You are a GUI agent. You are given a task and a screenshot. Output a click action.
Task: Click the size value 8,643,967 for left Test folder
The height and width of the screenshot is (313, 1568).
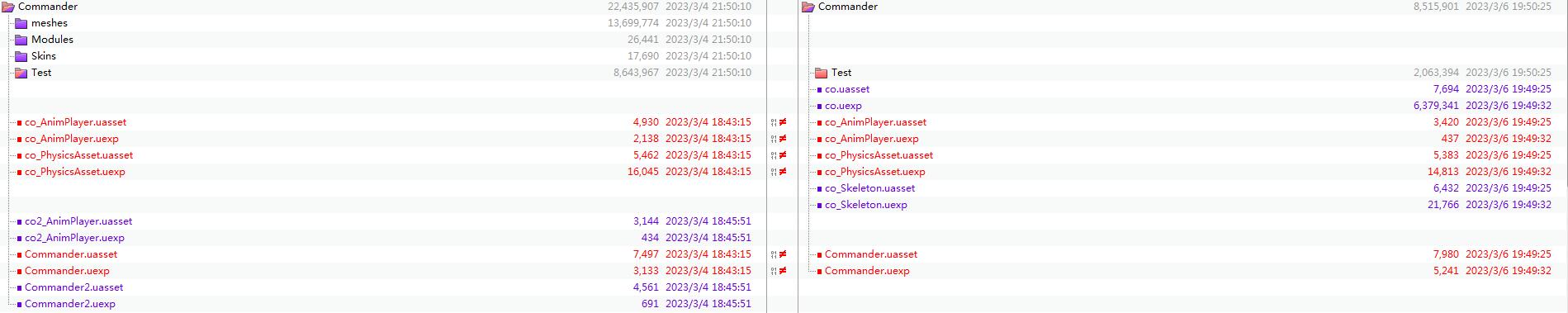[x=636, y=73]
